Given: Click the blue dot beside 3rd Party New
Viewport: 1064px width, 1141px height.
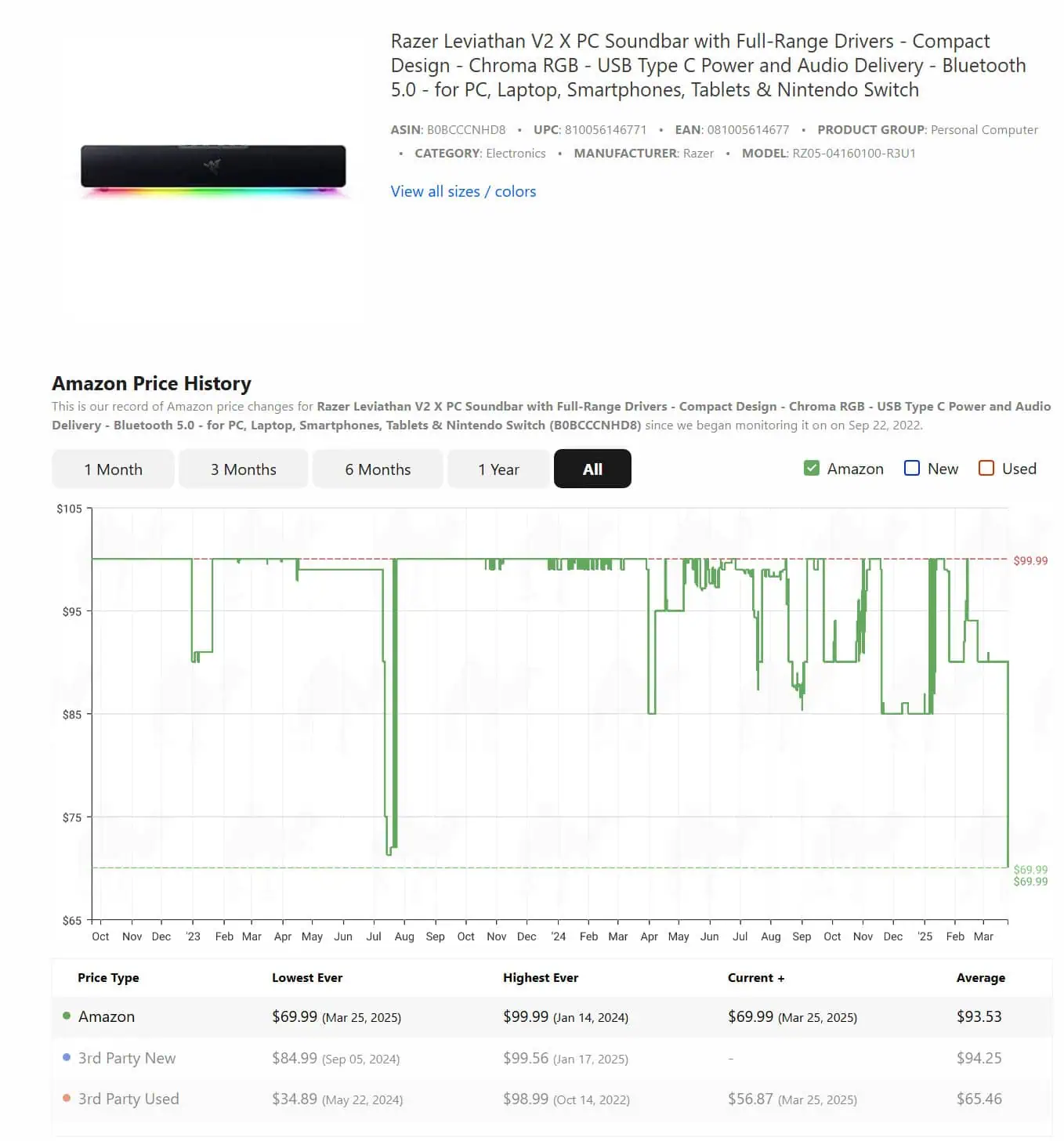Looking at the screenshot, I should (x=67, y=1057).
